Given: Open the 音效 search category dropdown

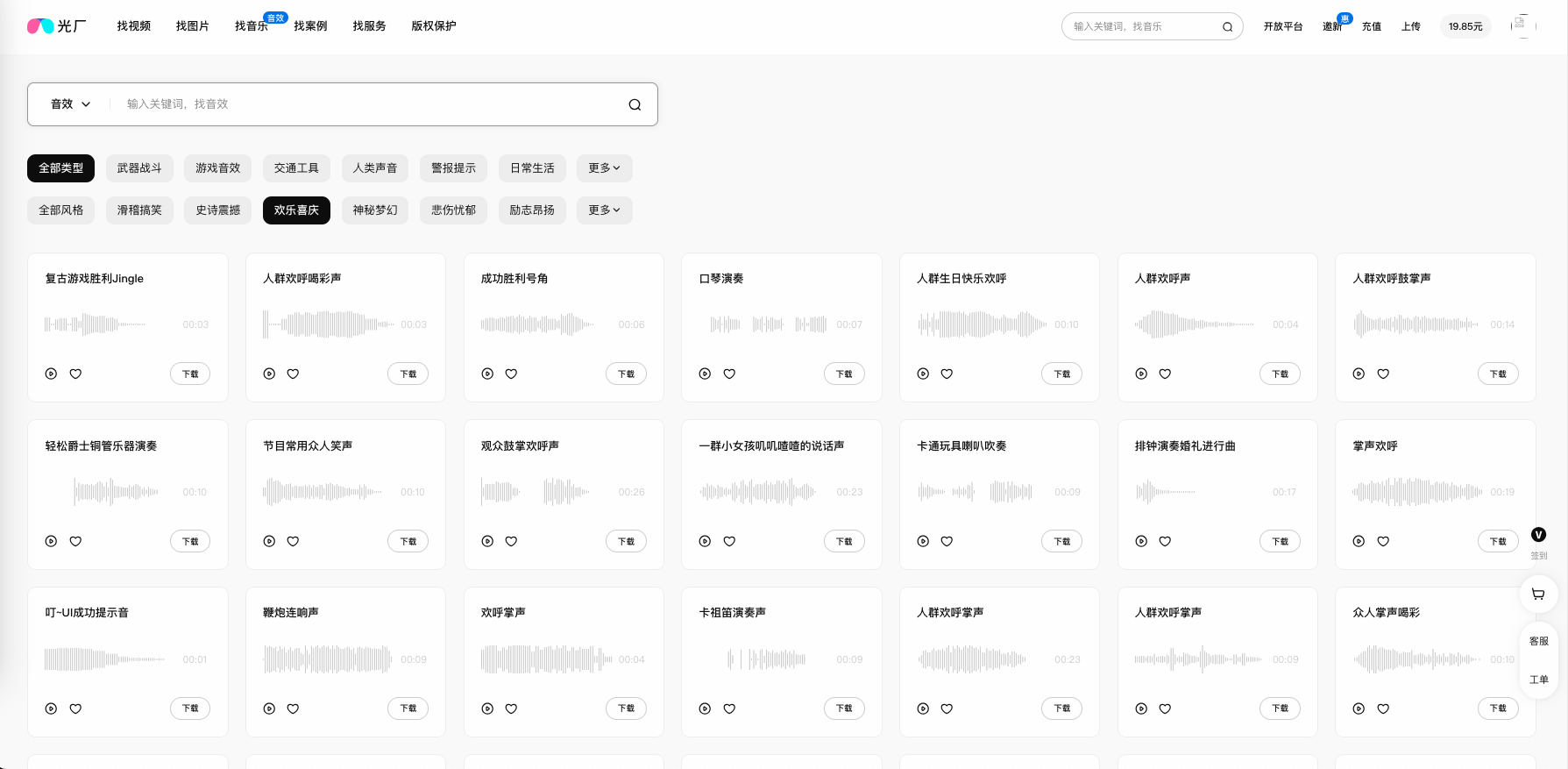Looking at the screenshot, I should pyautogui.click(x=70, y=104).
